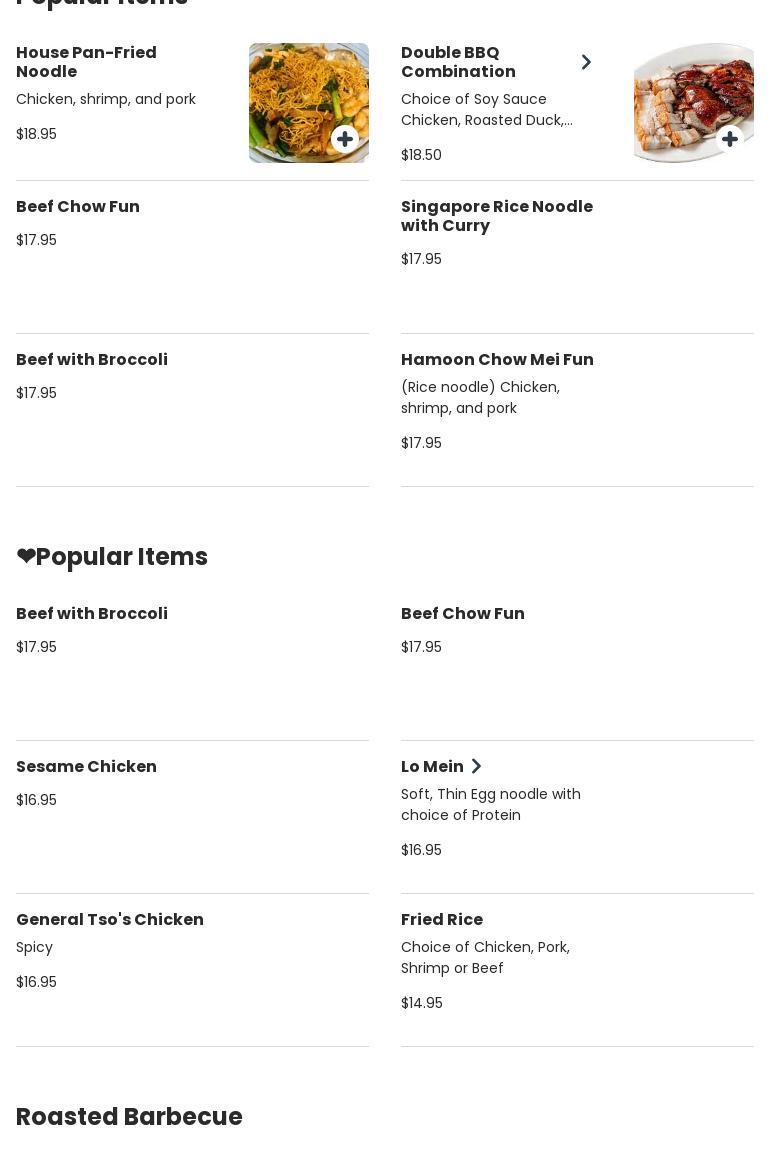
Task: Select General Tso's Chicken
Action: [110, 920]
